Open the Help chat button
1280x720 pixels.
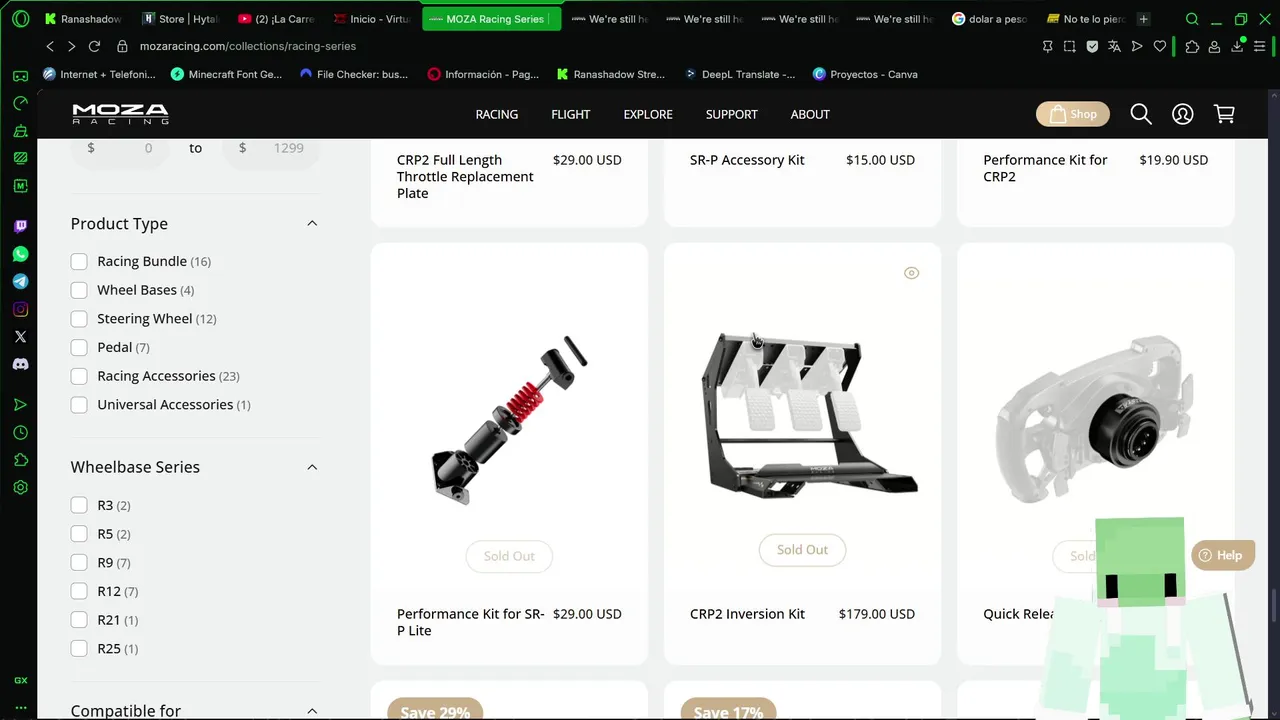click(x=1222, y=556)
